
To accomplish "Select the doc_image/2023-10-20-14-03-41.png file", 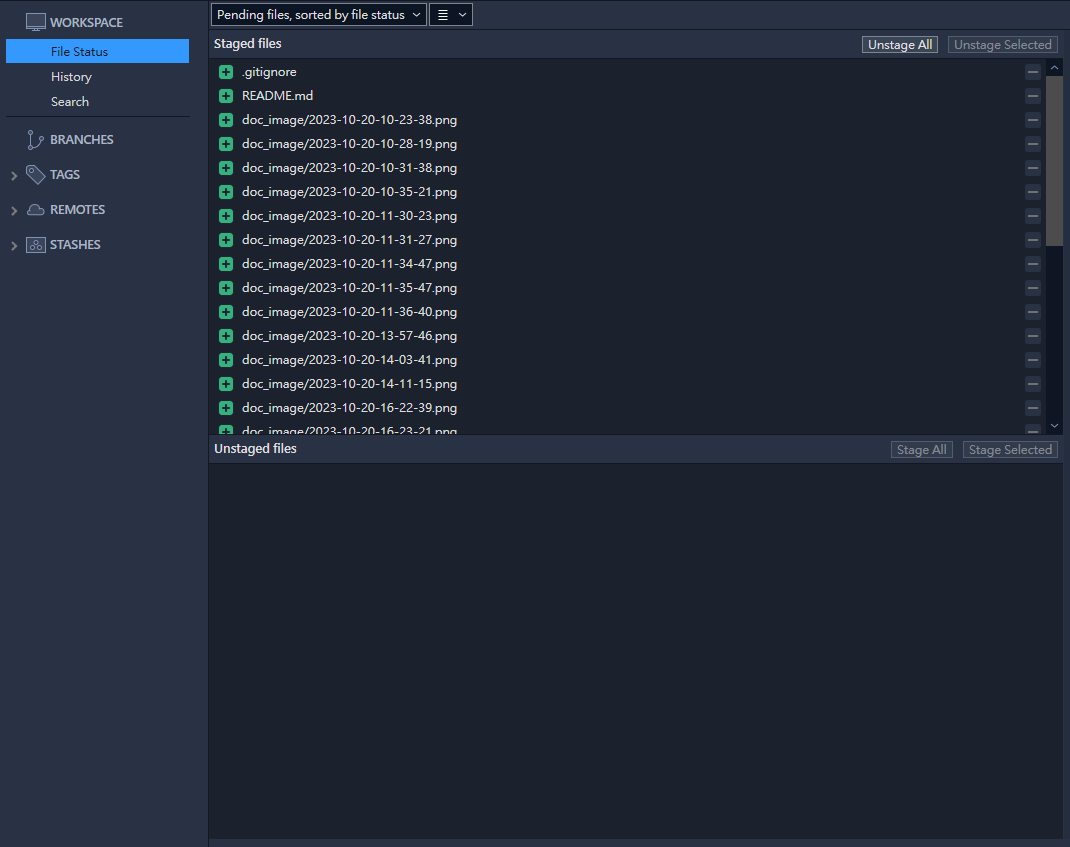I will pos(349,360).
